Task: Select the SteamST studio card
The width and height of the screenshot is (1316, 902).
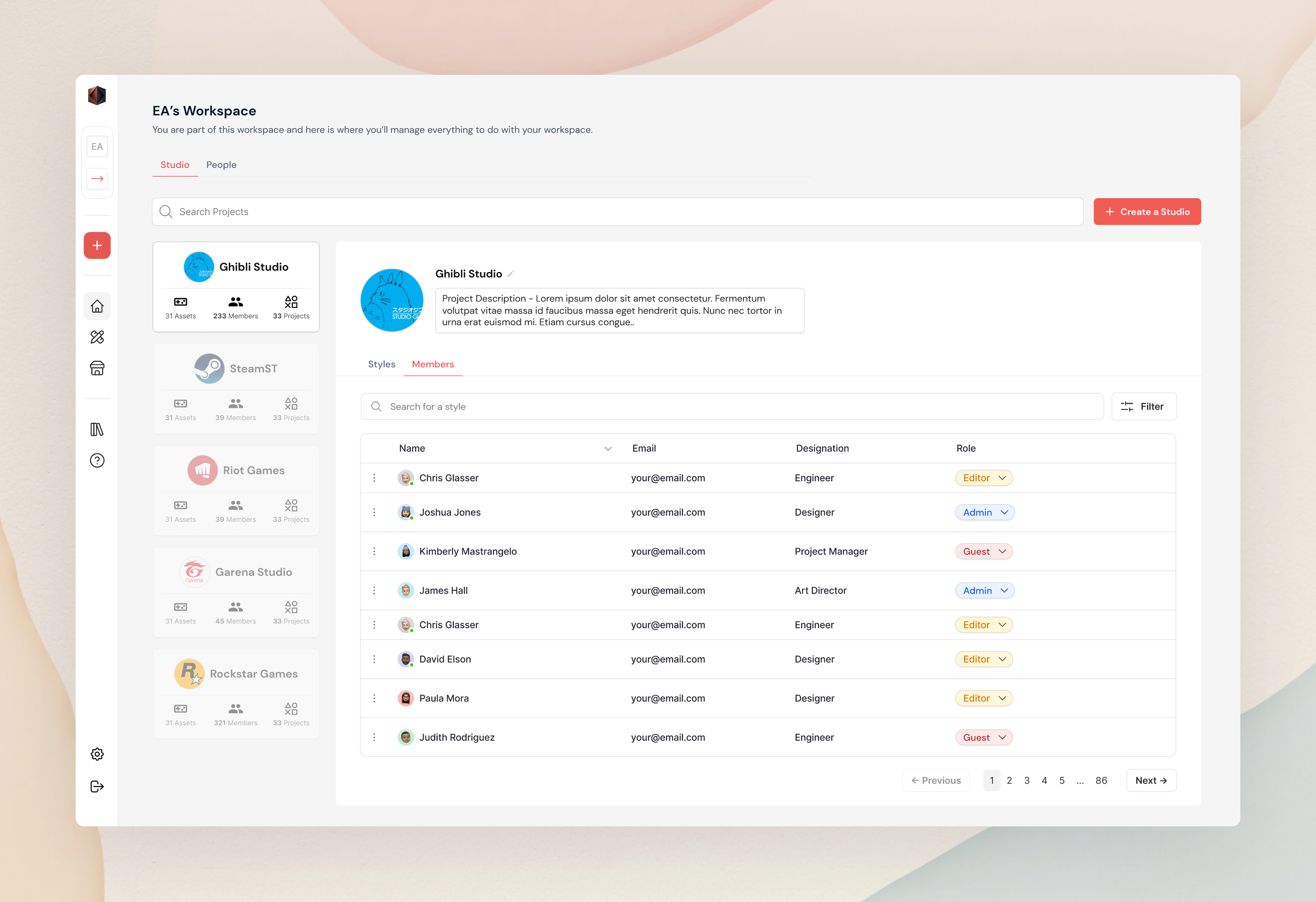Action: point(235,389)
